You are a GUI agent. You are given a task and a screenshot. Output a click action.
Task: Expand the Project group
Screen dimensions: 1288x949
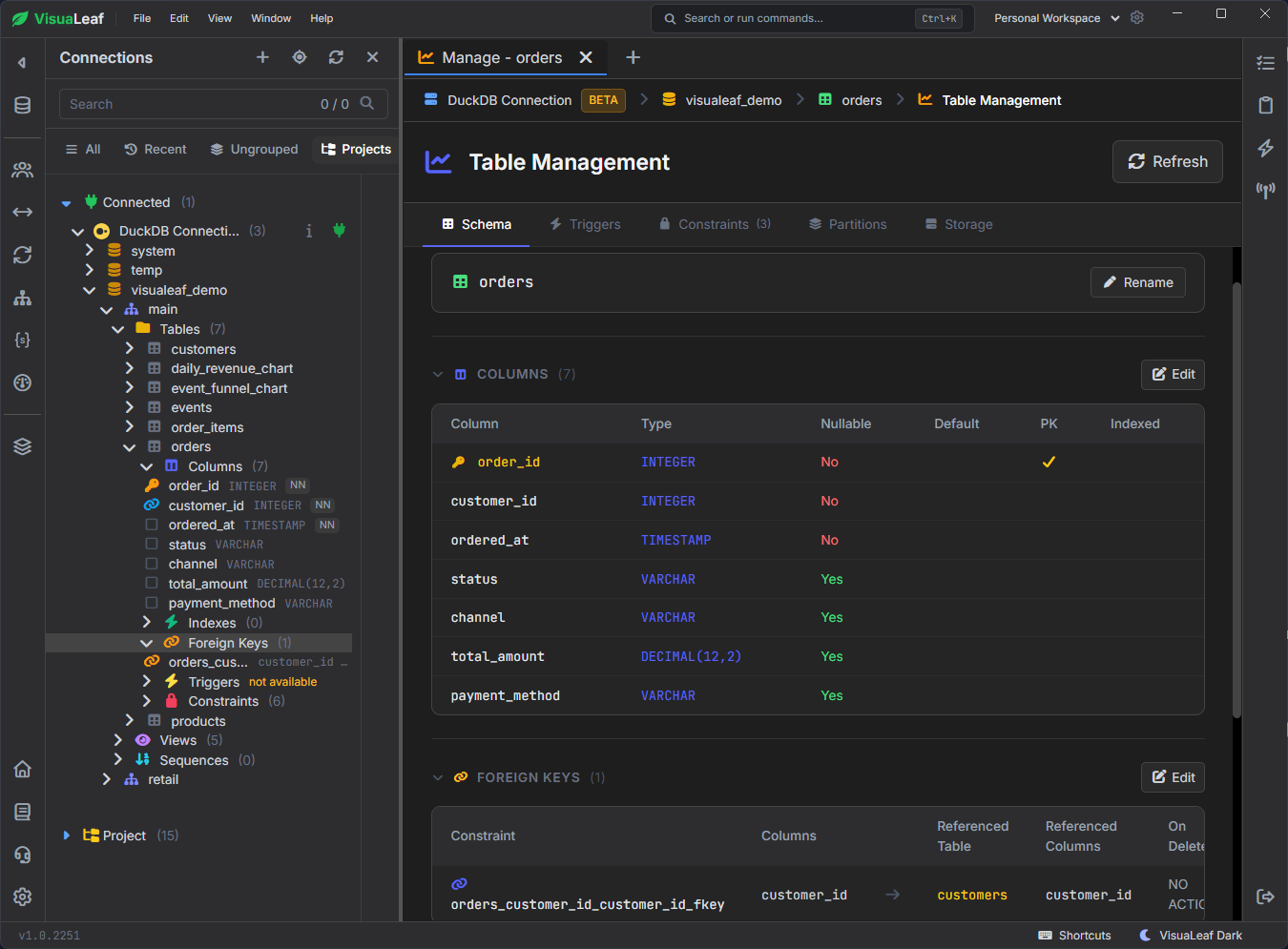pos(66,836)
